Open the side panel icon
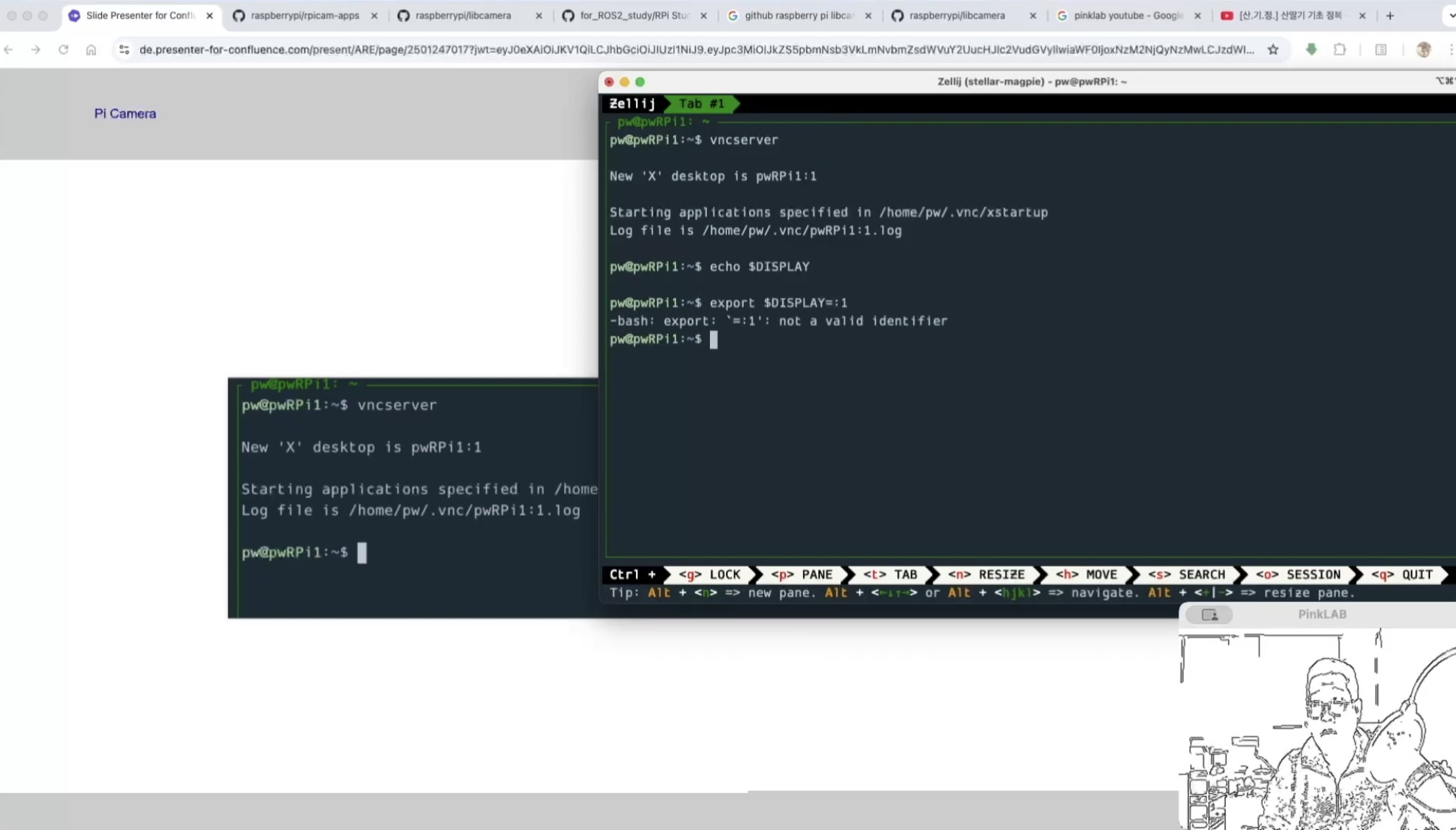Screen dimensions: 1456x830 click(1381, 49)
